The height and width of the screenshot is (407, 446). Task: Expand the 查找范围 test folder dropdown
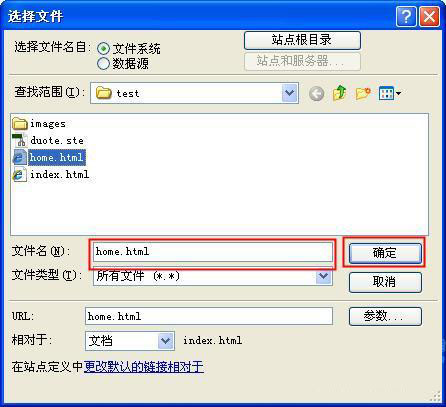pos(289,93)
